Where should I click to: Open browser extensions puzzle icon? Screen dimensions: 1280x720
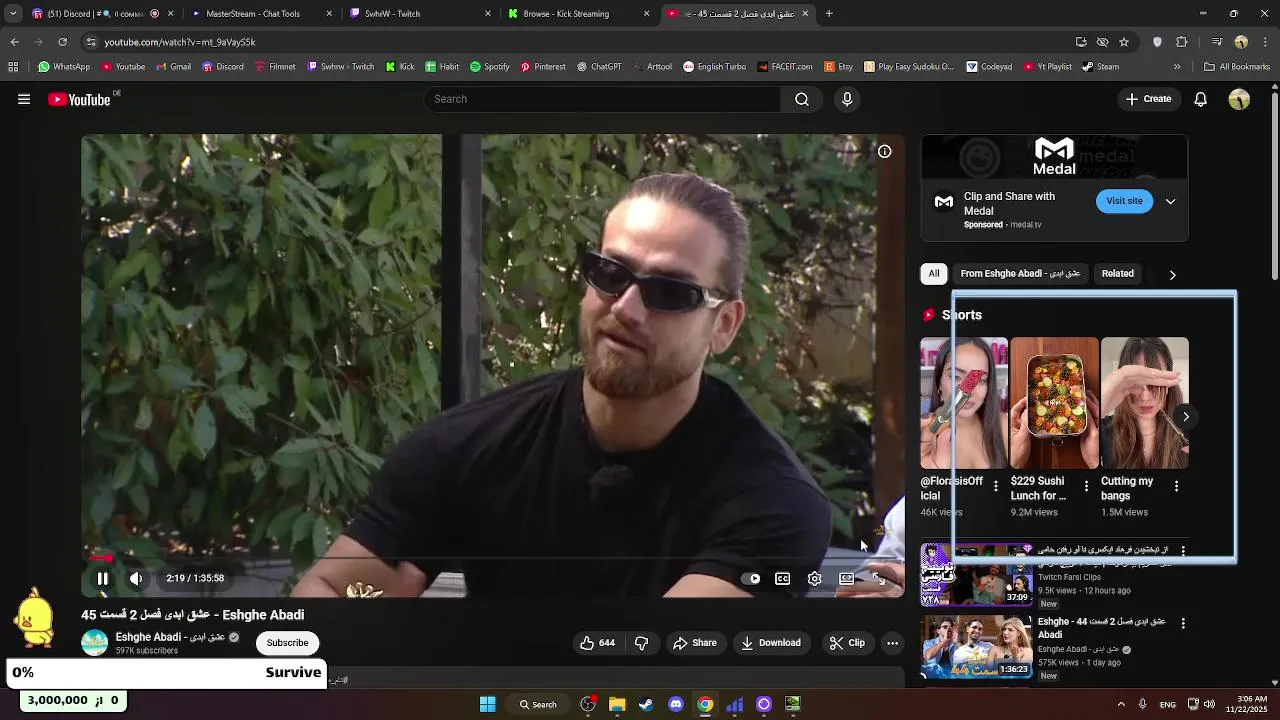coord(1182,42)
